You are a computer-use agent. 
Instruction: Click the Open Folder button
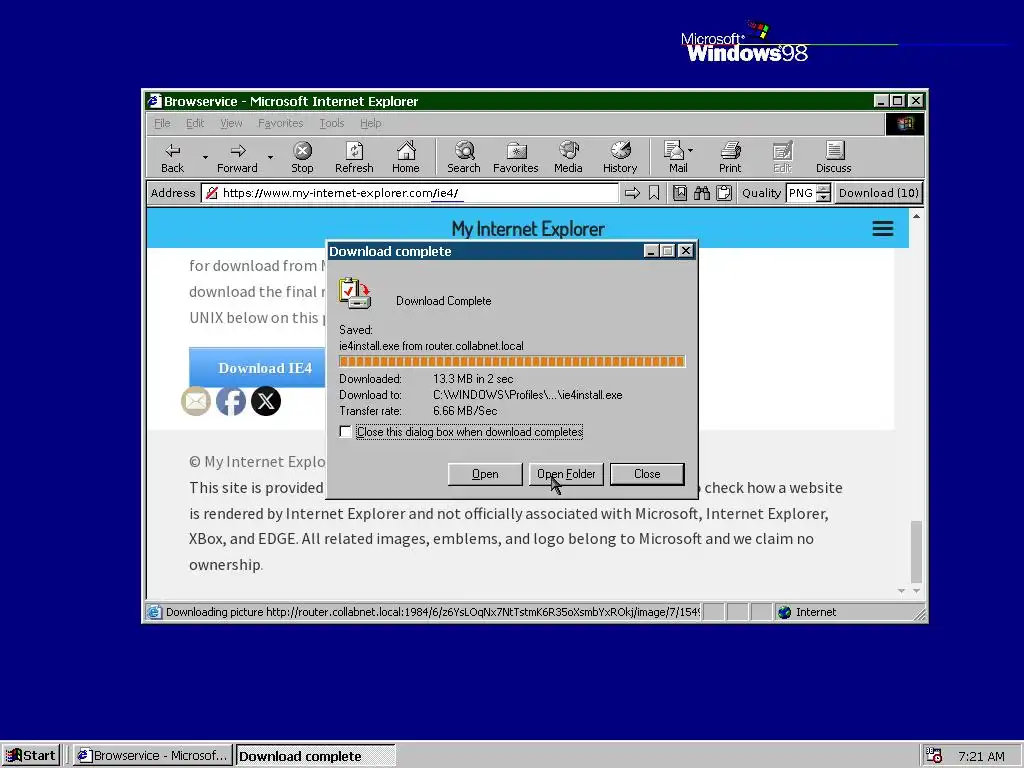click(566, 474)
